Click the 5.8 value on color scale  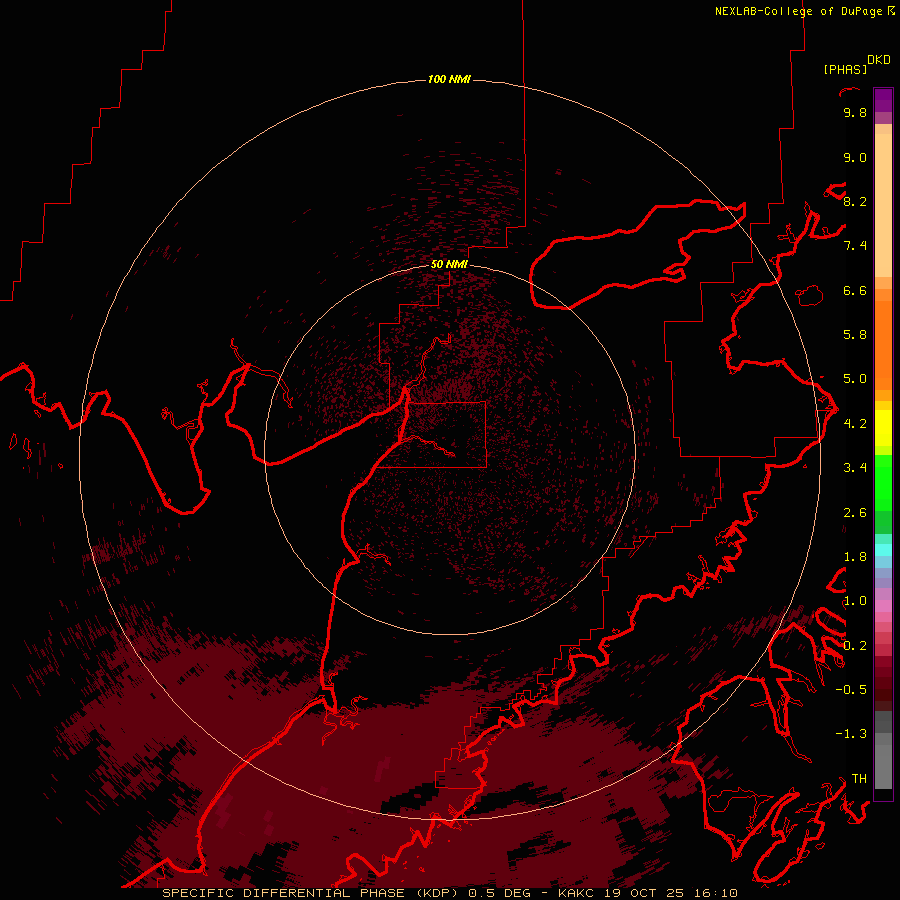pos(855,335)
